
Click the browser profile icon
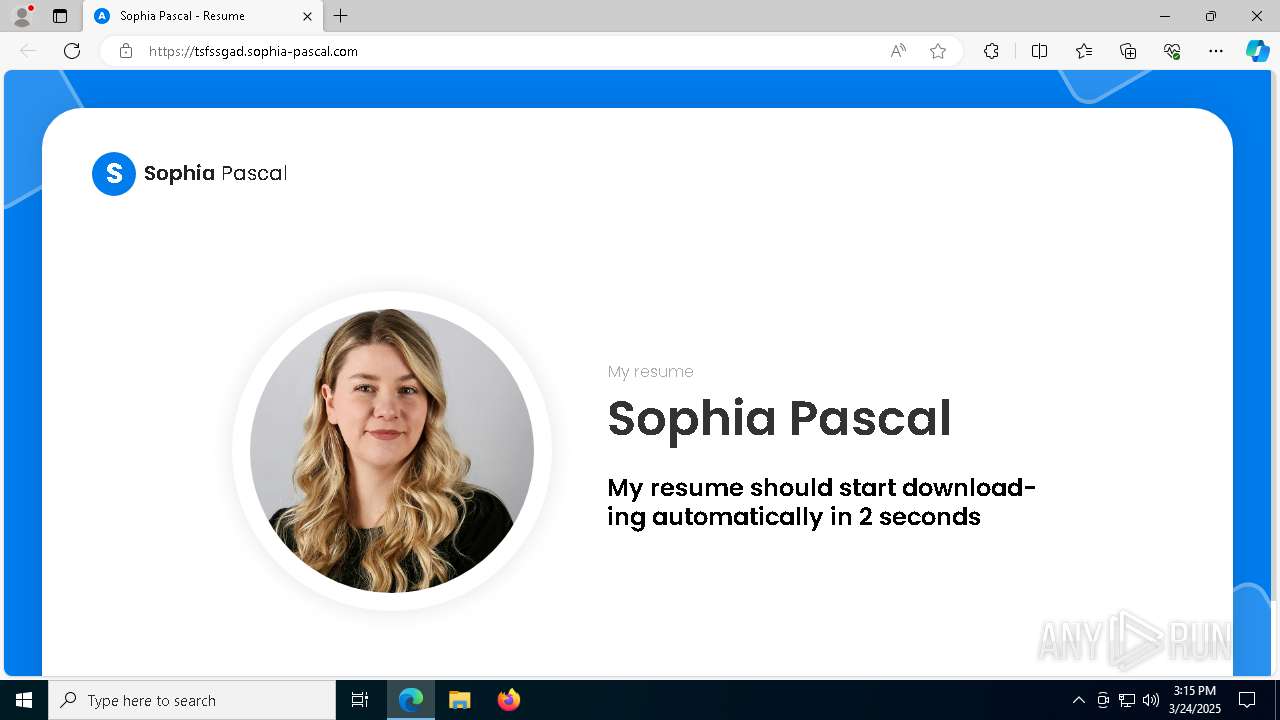point(22,16)
